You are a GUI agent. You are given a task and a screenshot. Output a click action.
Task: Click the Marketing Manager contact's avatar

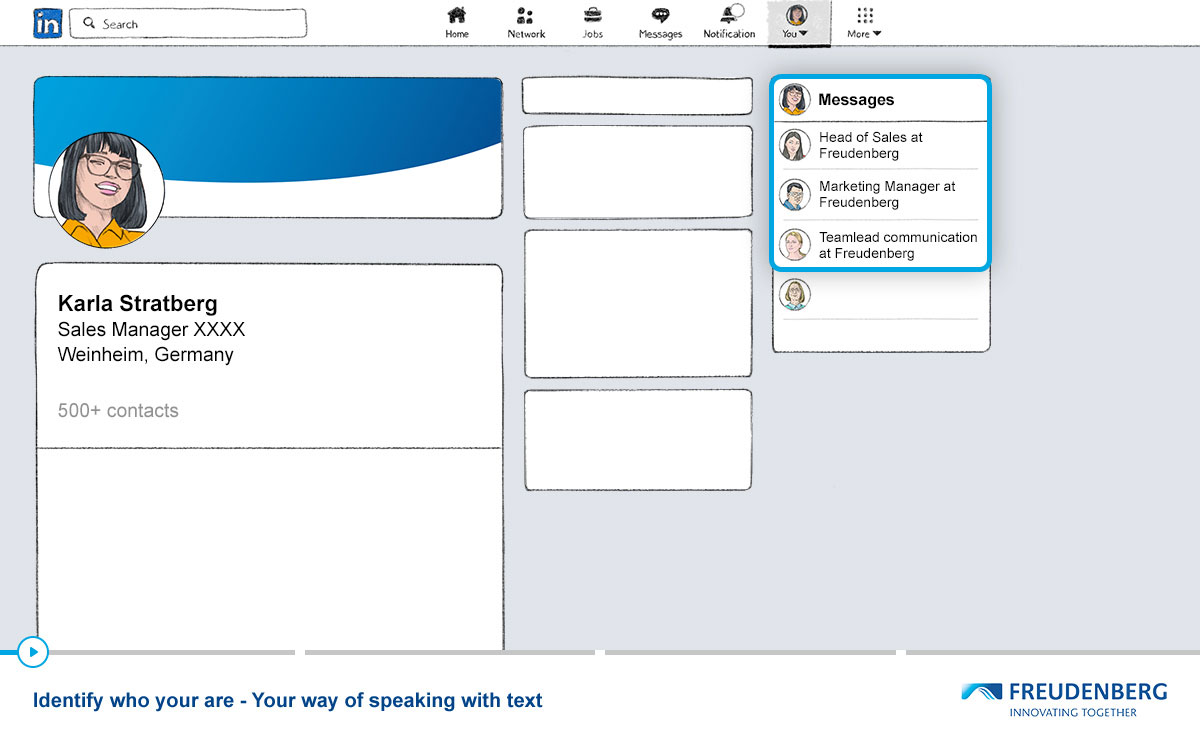(x=795, y=194)
